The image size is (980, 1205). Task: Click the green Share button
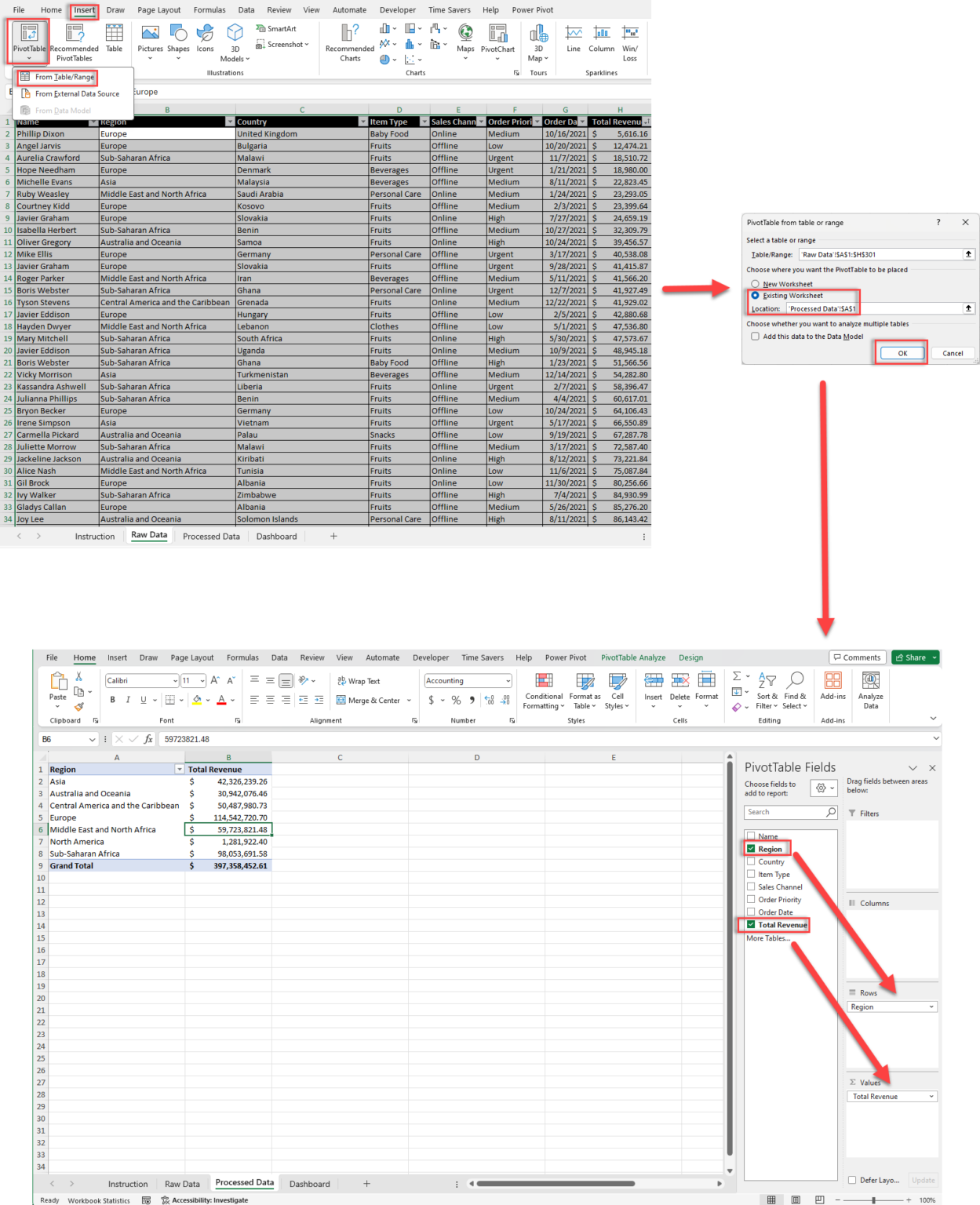click(915, 657)
